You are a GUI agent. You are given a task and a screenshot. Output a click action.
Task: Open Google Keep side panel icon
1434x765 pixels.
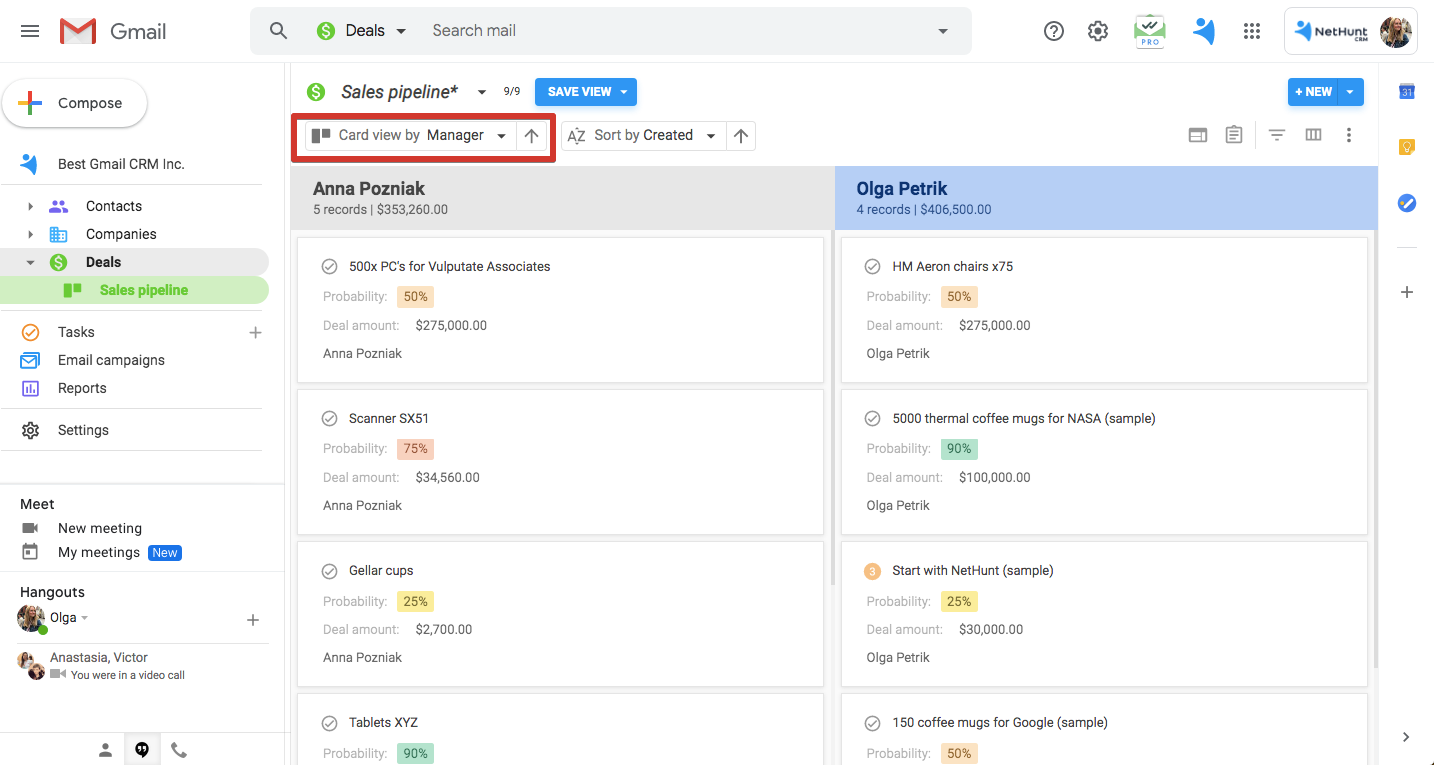[x=1407, y=147]
